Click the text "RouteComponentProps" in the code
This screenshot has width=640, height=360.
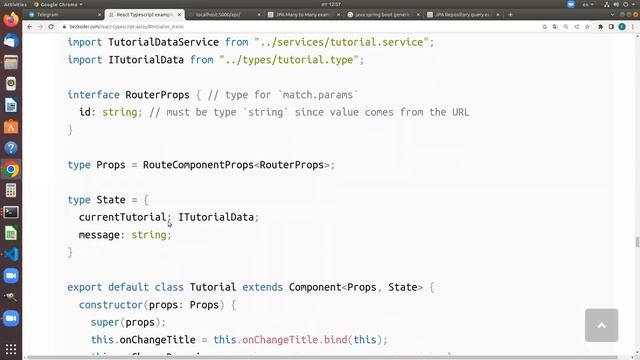tap(198, 165)
